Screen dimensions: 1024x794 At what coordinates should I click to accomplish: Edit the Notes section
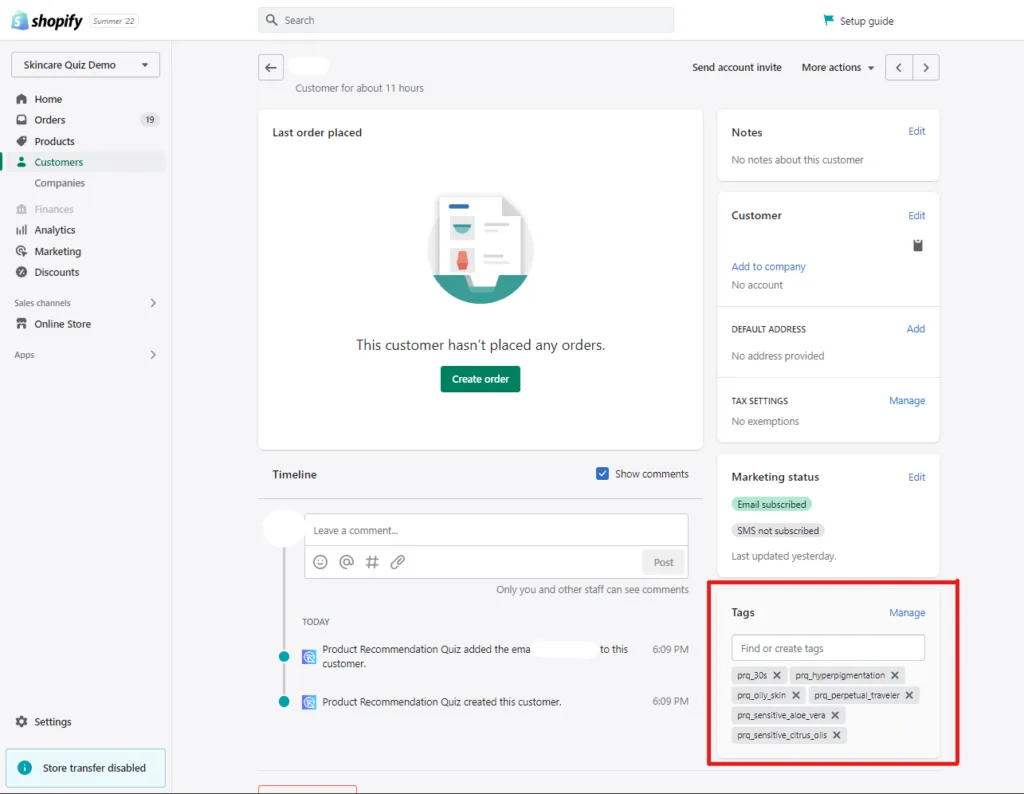click(916, 131)
